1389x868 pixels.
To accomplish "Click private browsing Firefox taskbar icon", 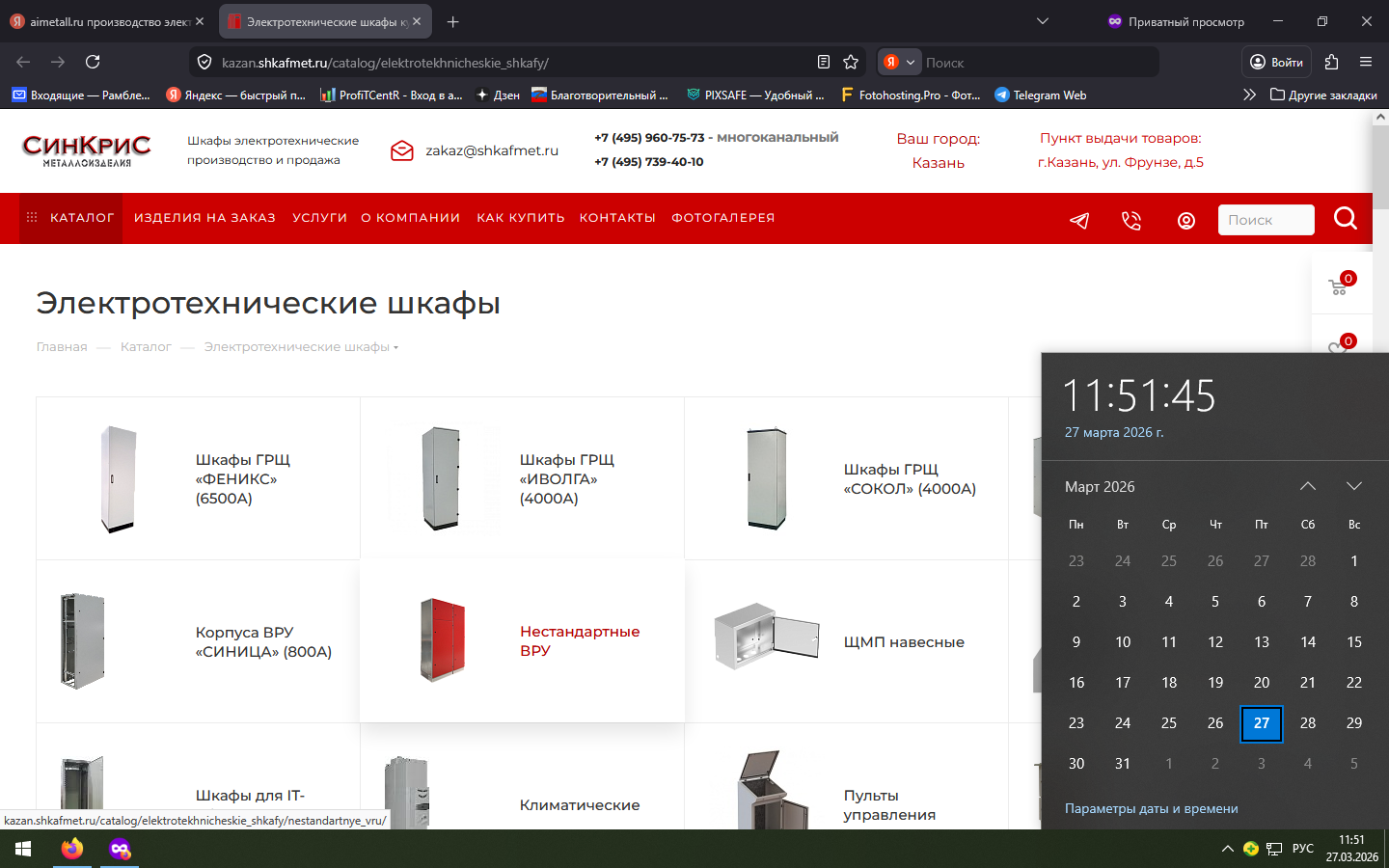I will tap(120, 849).
